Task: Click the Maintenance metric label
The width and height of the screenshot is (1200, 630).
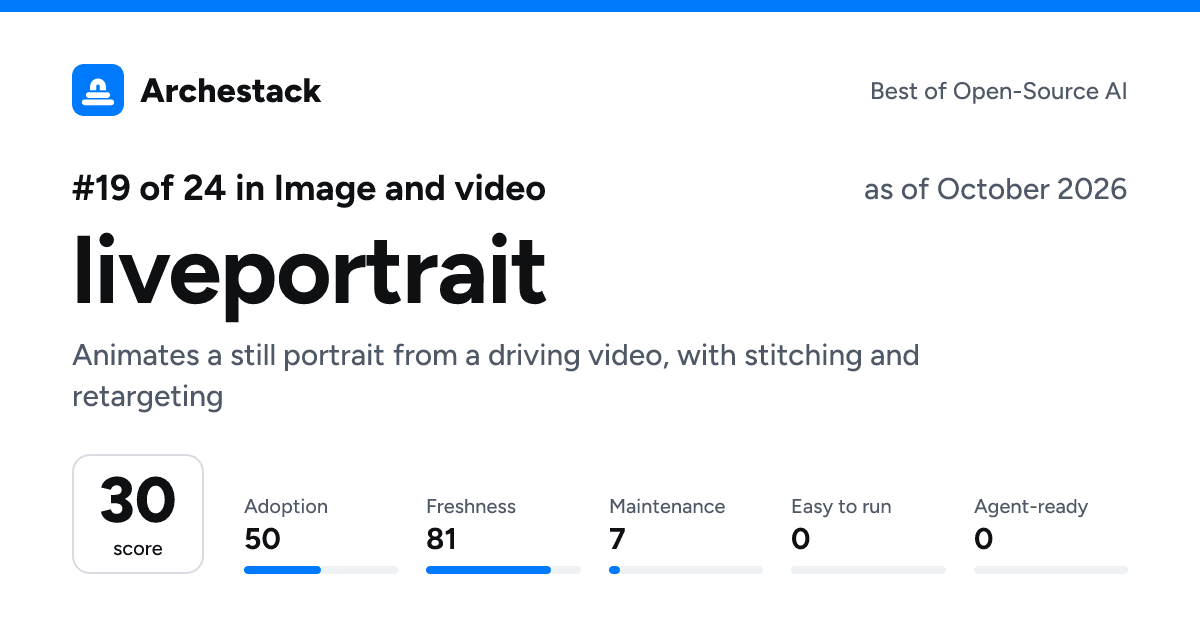Action: tap(667, 507)
